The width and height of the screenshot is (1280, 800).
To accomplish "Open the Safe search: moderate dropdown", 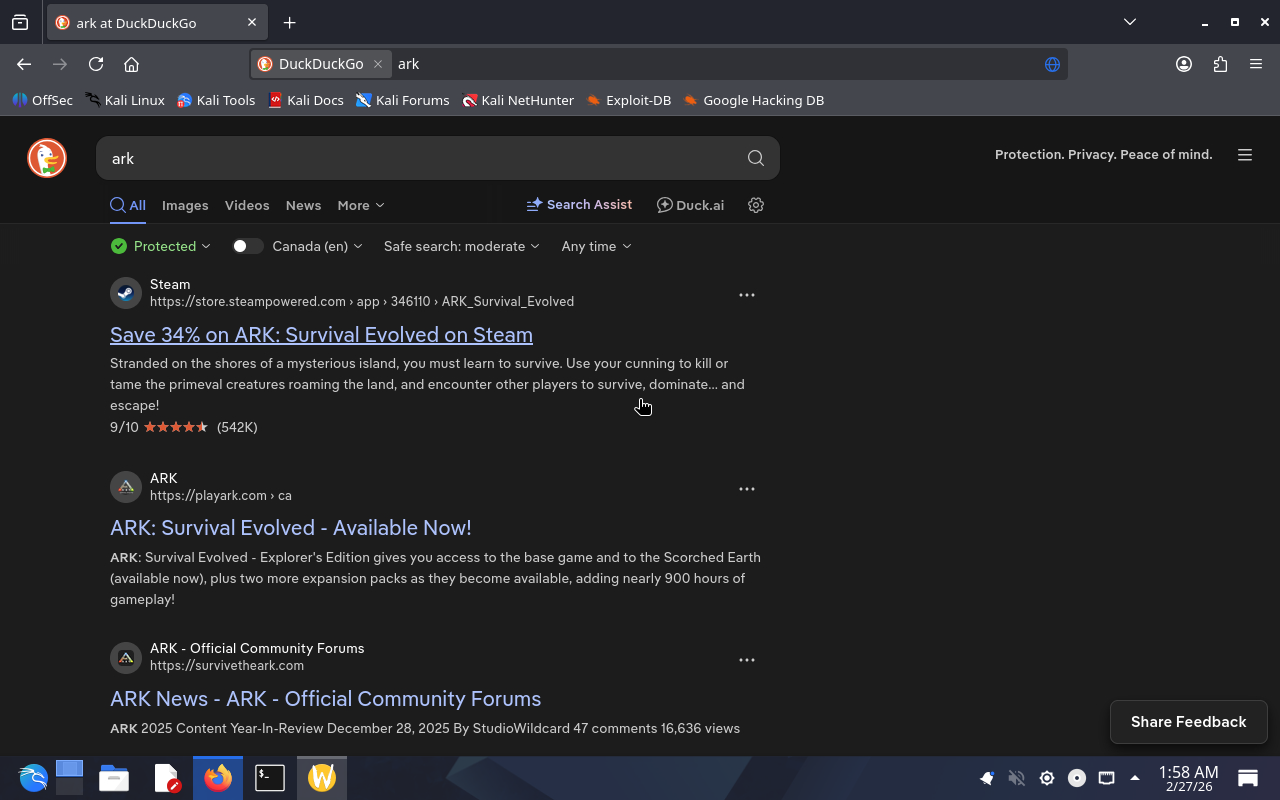I will (x=461, y=246).
